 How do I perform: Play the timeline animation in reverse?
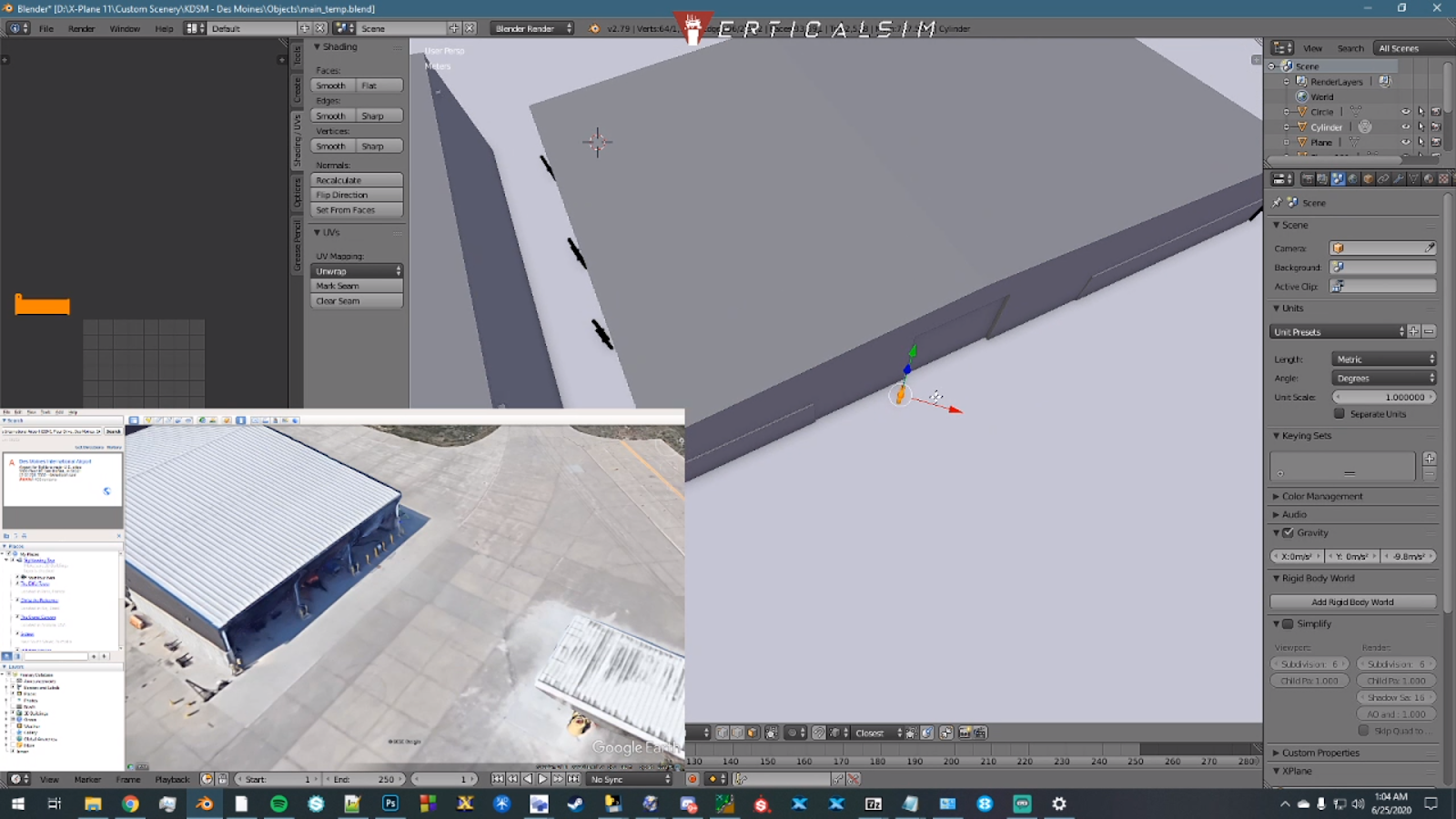527,779
